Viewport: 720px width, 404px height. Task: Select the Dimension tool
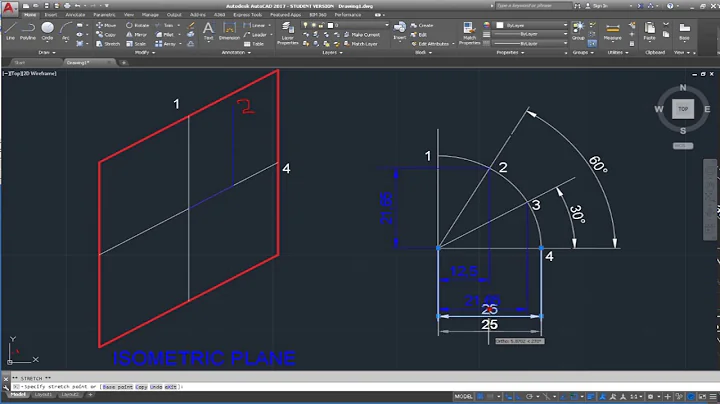coord(229,31)
